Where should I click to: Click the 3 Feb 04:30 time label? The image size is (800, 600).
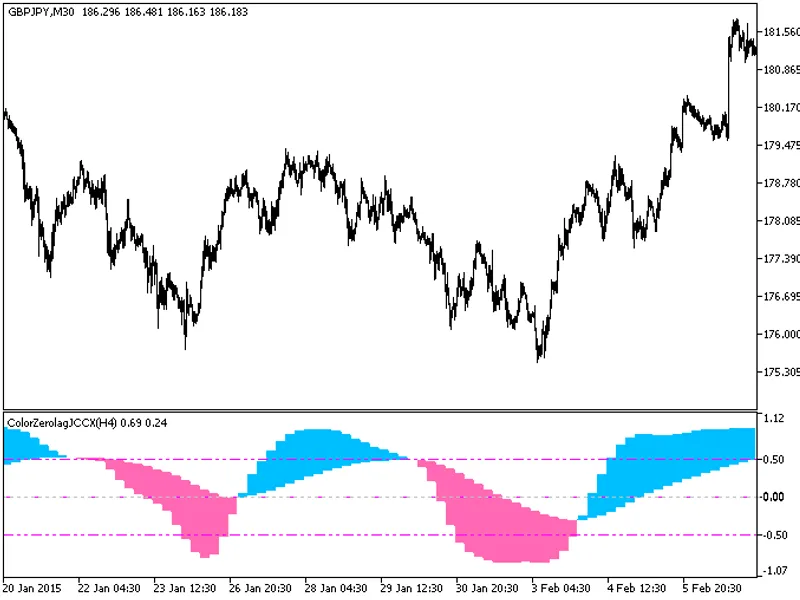tap(561, 588)
